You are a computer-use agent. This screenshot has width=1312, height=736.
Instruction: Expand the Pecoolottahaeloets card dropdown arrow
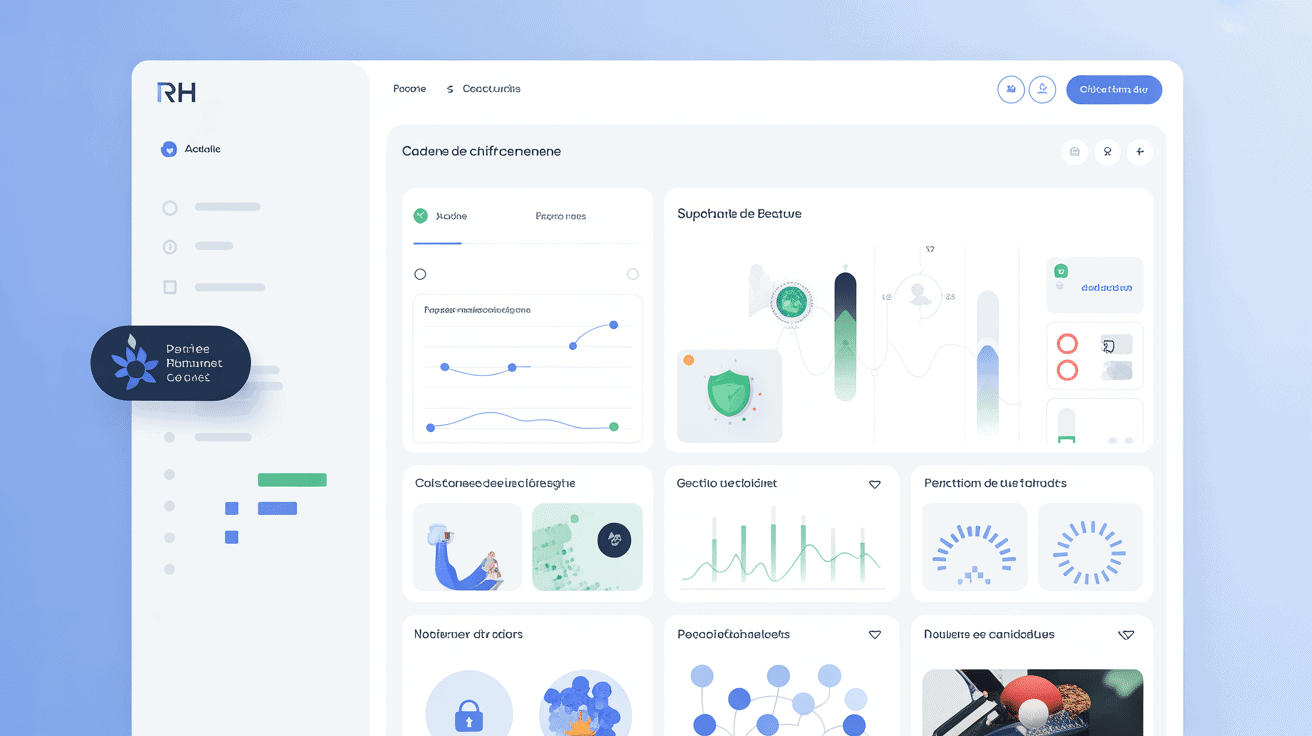[x=874, y=635]
